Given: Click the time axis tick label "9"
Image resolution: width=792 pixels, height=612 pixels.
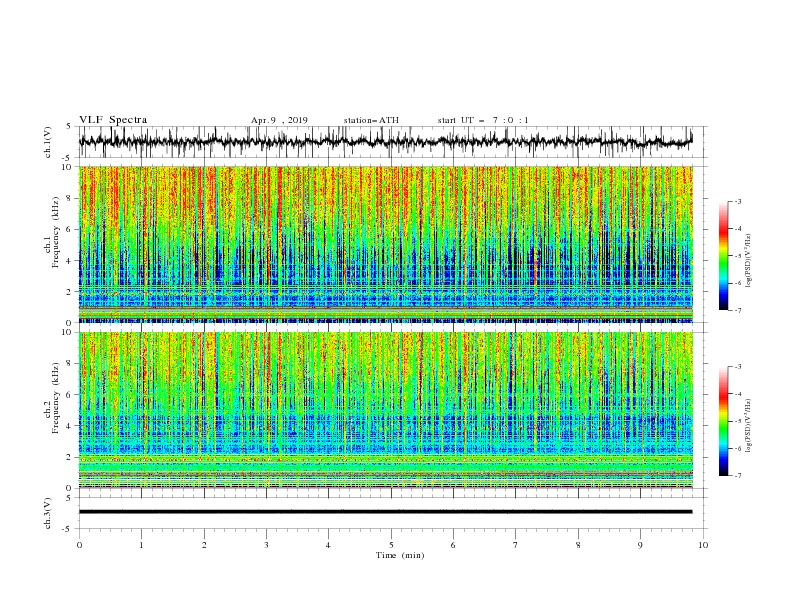Looking at the screenshot, I should click(x=640, y=545).
